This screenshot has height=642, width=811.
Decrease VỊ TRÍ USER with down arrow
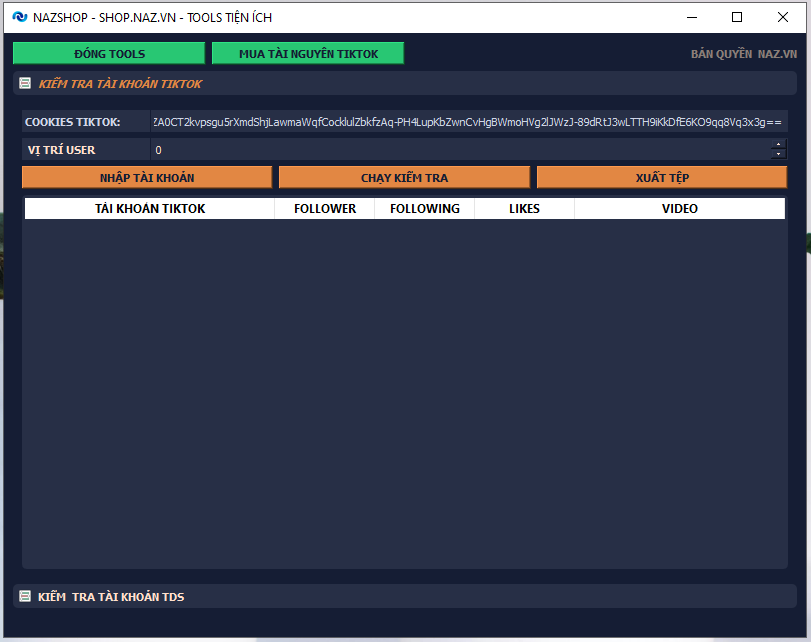[778, 154]
